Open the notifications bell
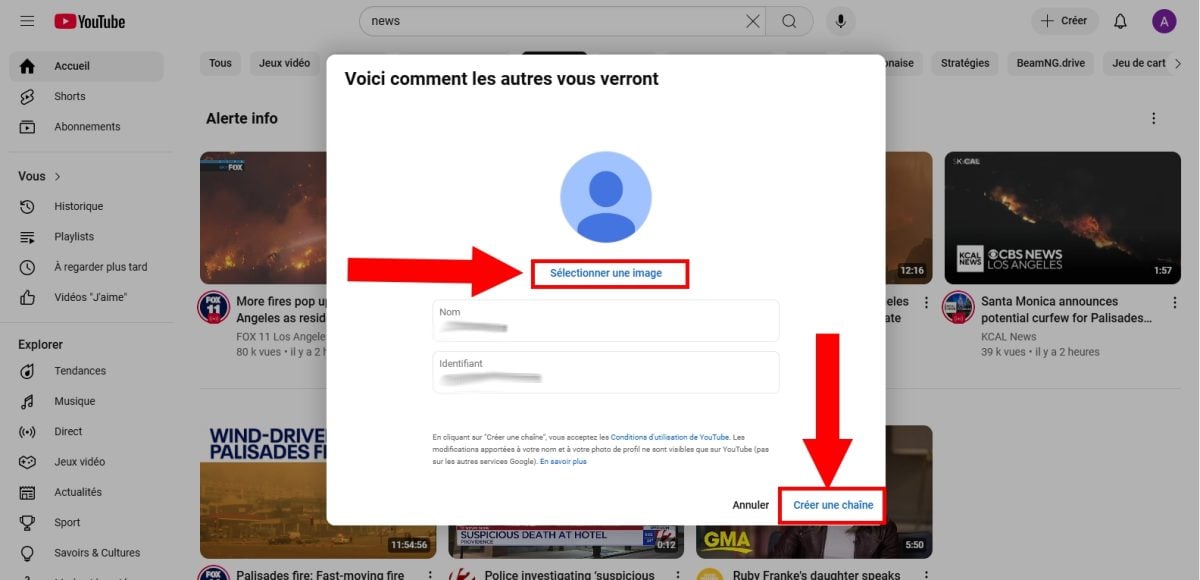This screenshot has width=1200, height=580. coord(1120,21)
